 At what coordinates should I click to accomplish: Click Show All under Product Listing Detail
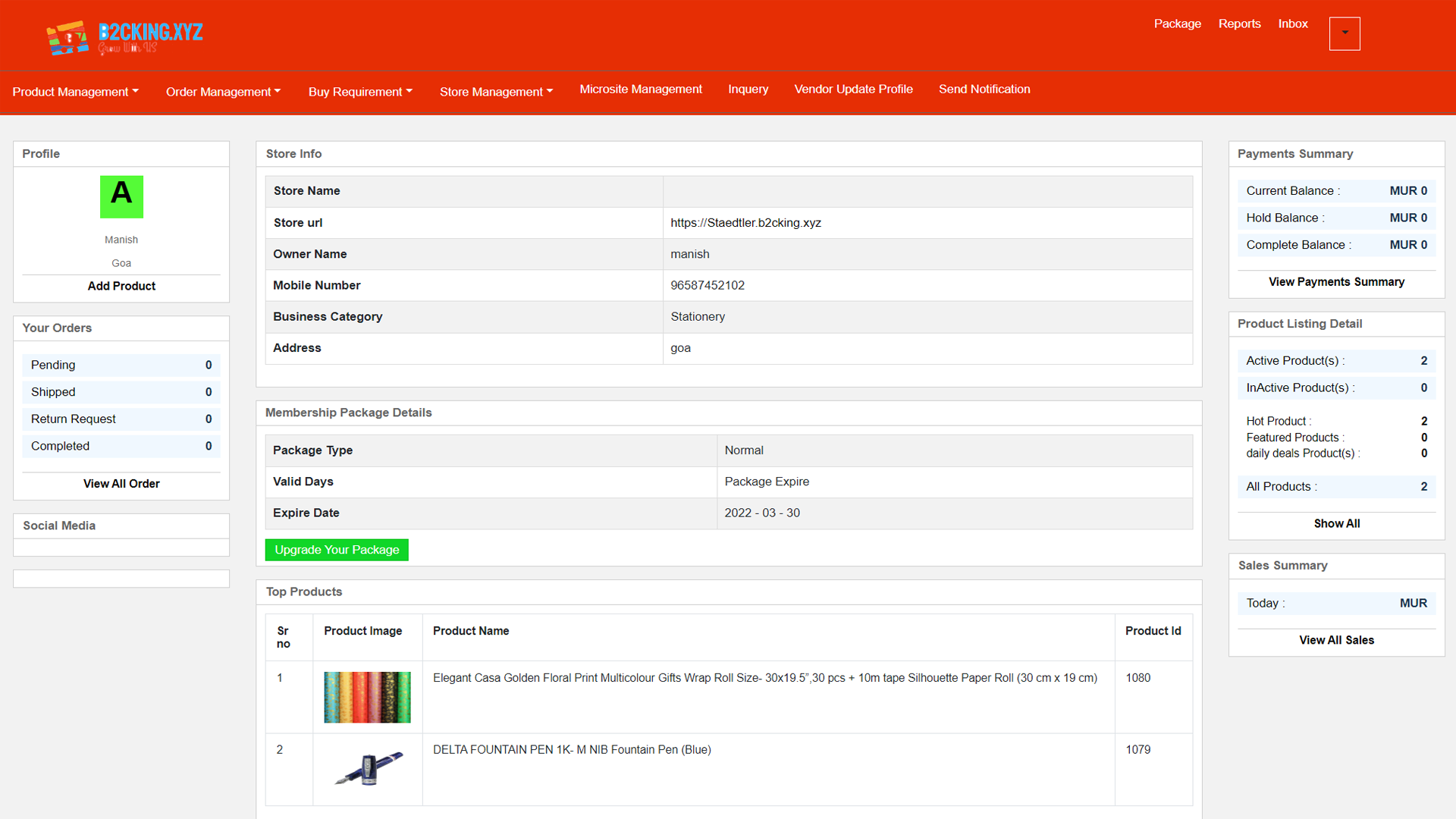pyautogui.click(x=1336, y=523)
